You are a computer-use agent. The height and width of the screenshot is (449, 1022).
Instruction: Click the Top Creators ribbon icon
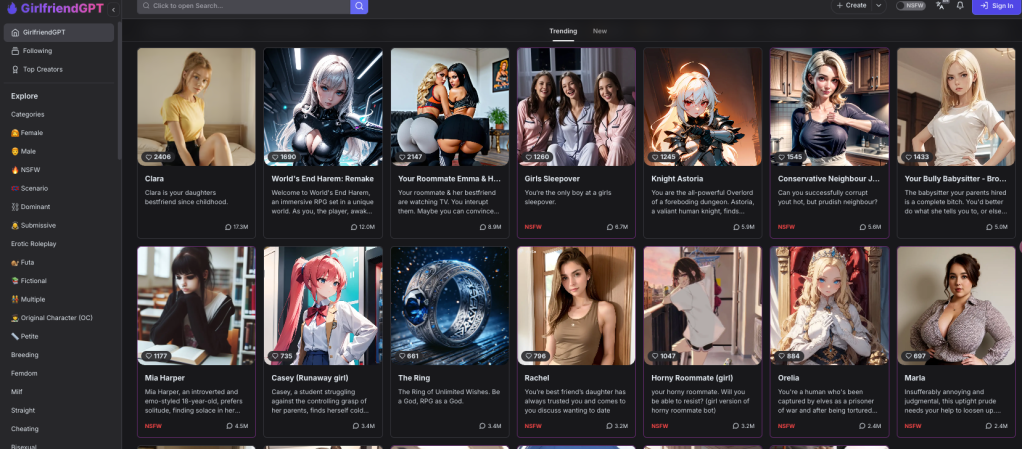point(15,69)
